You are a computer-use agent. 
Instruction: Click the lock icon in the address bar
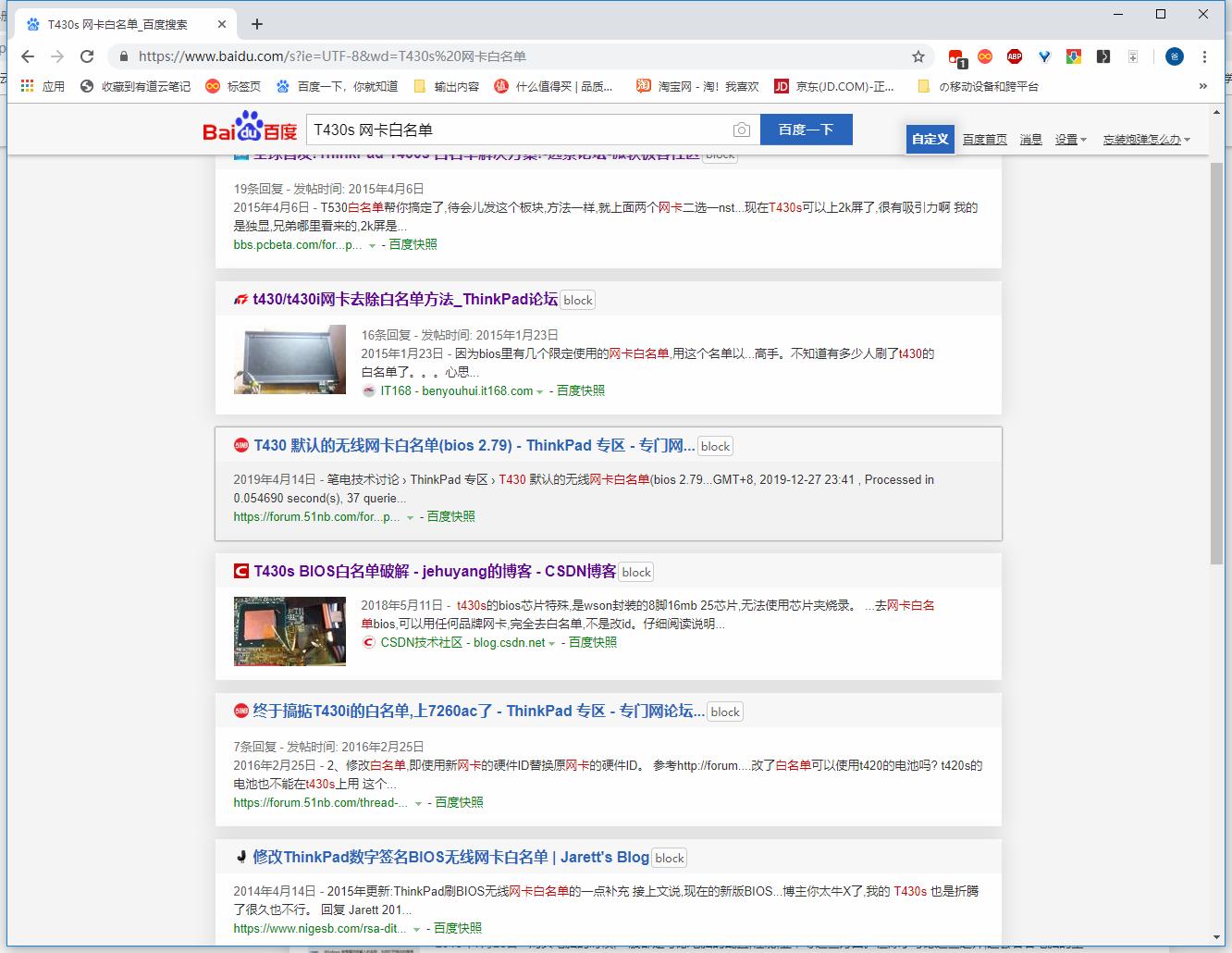[123, 56]
